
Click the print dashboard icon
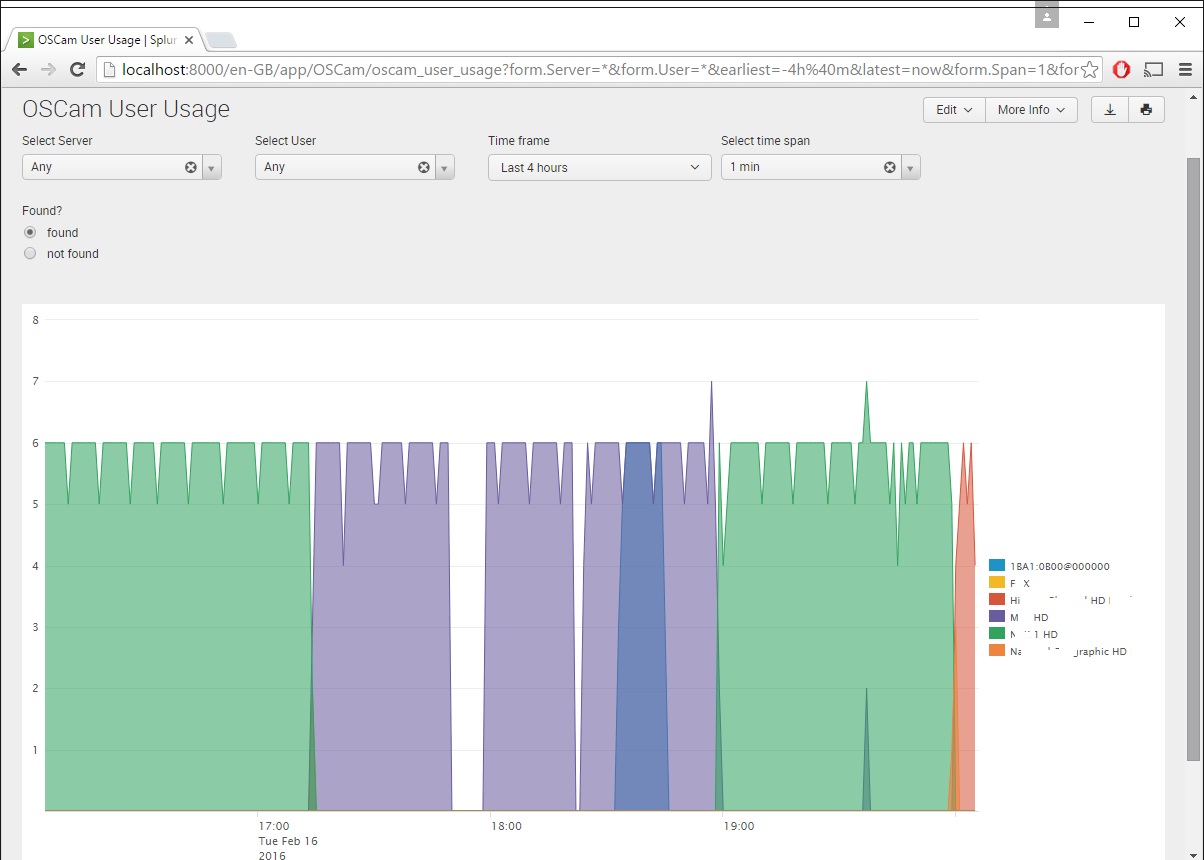[1146, 110]
